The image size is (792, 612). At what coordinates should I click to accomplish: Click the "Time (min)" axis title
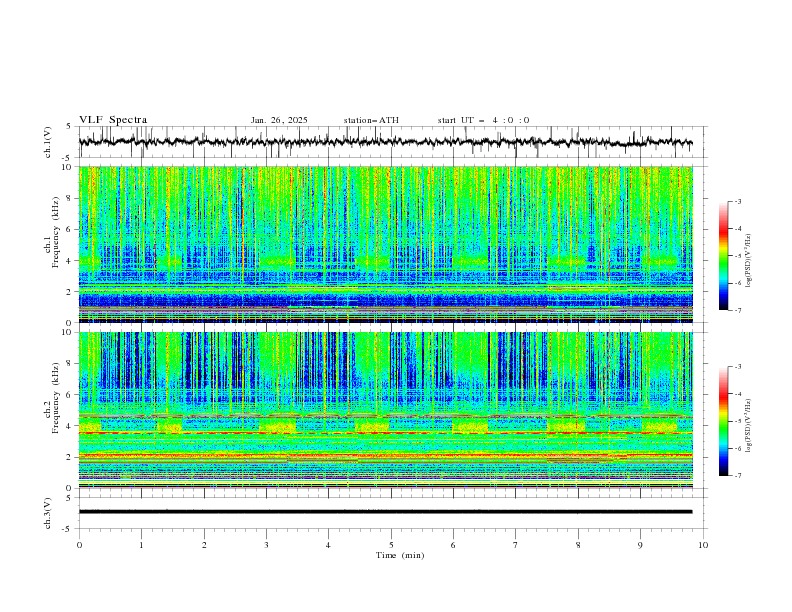(400, 555)
